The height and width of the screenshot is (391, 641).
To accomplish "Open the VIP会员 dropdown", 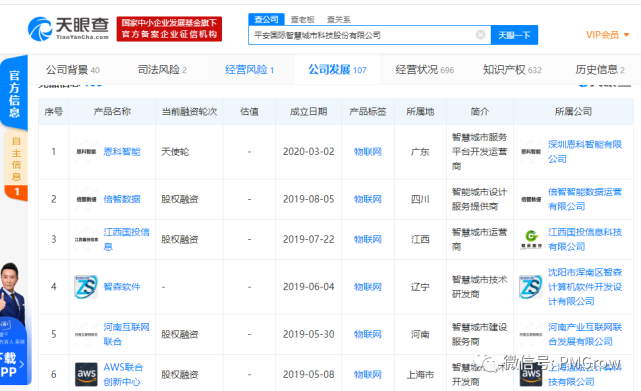I will point(607,35).
